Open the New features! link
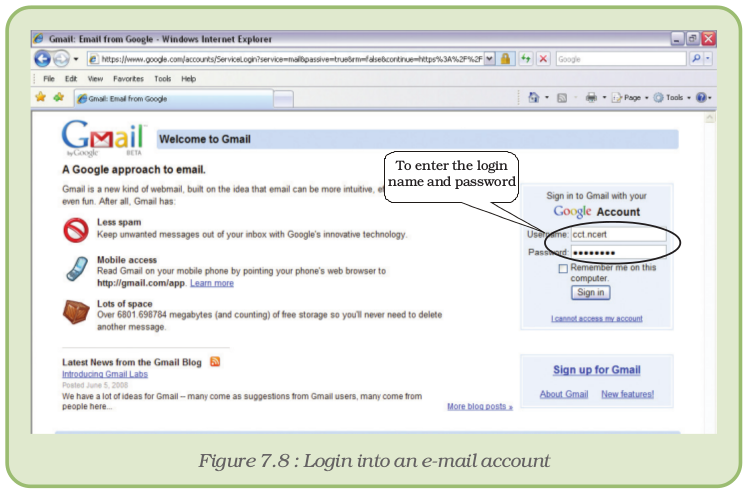This screenshot has width=753, height=493. [x=628, y=394]
